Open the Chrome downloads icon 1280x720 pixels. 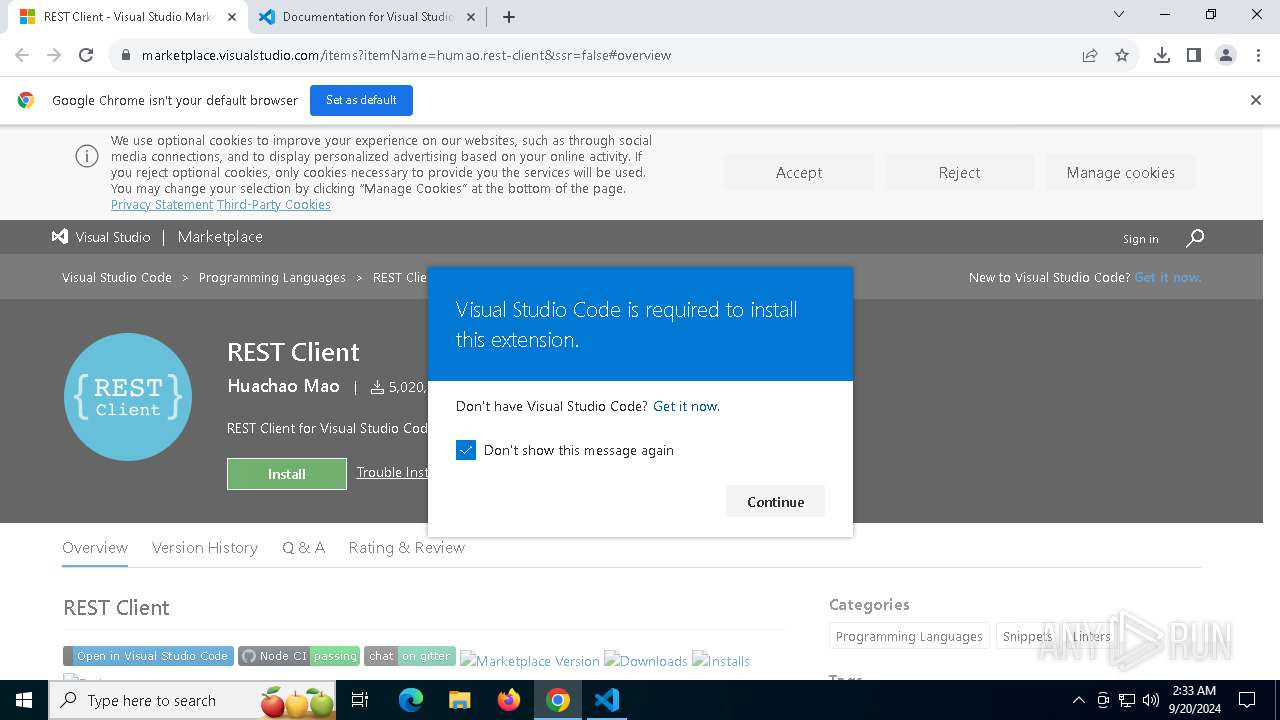(1162, 55)
